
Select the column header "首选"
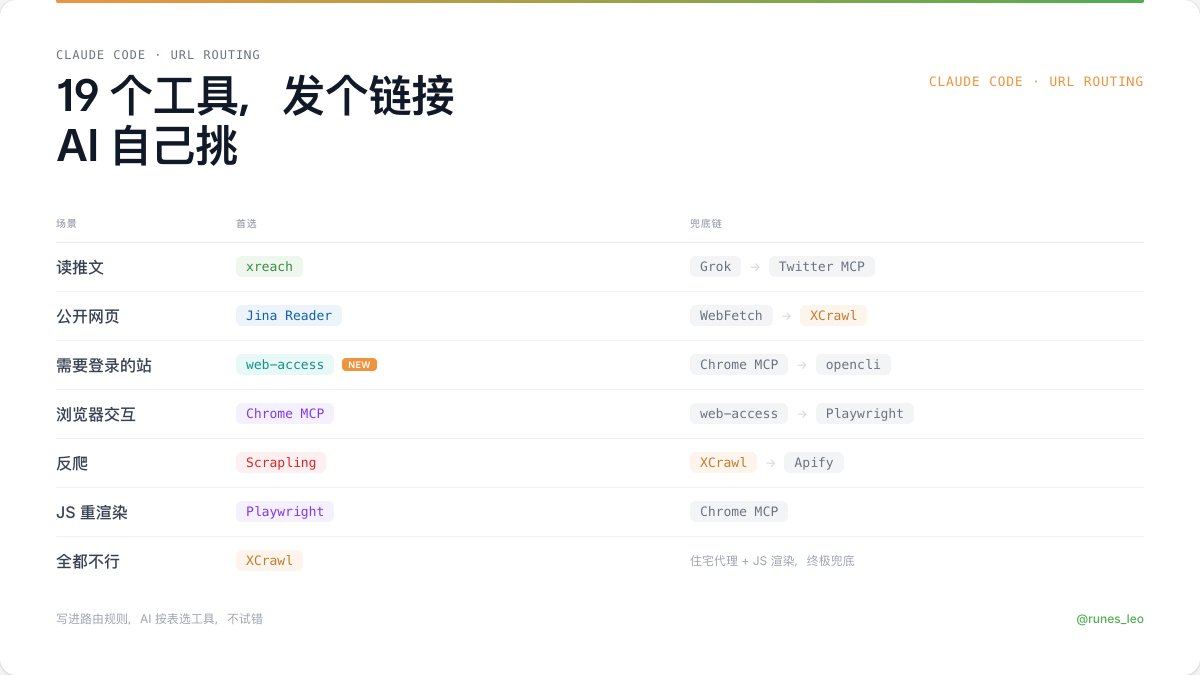point(246,223)
